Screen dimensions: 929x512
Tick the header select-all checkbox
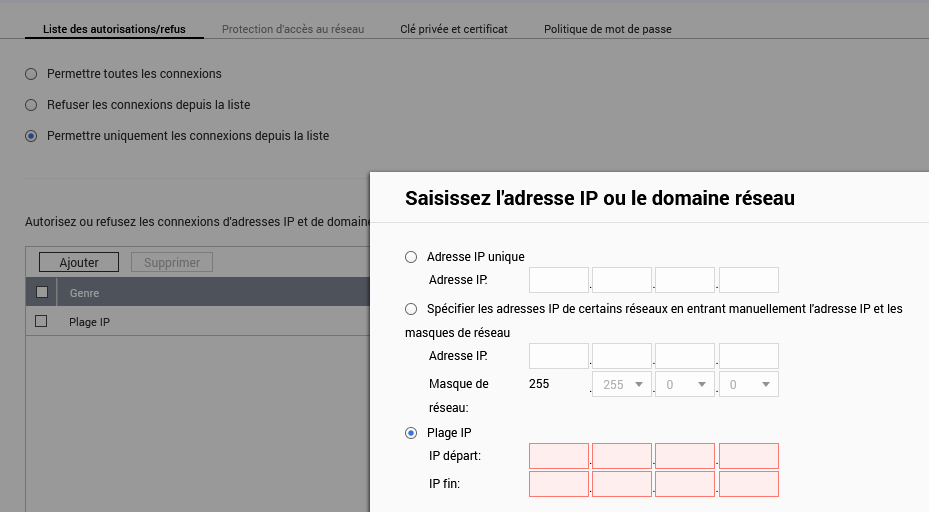tap(42, 293)
